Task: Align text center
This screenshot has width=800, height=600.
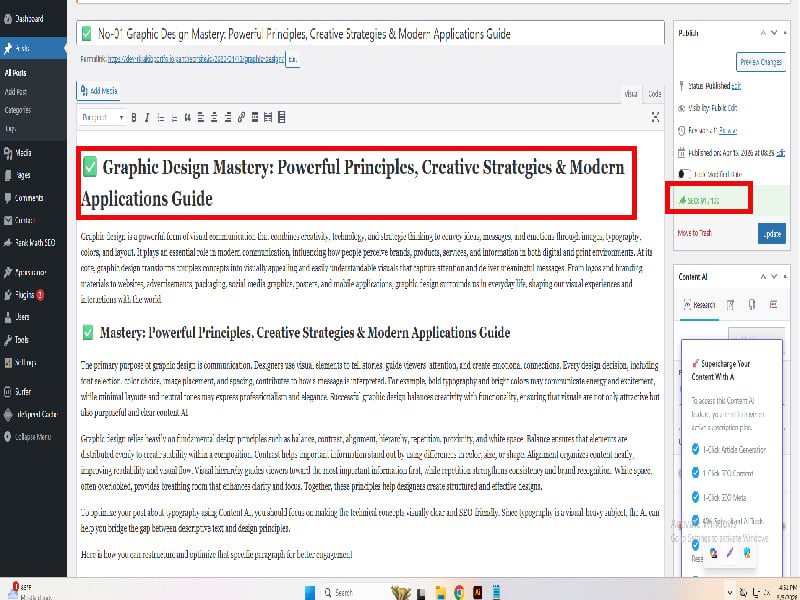Action: pyautogui.click(x=214, y=118)
